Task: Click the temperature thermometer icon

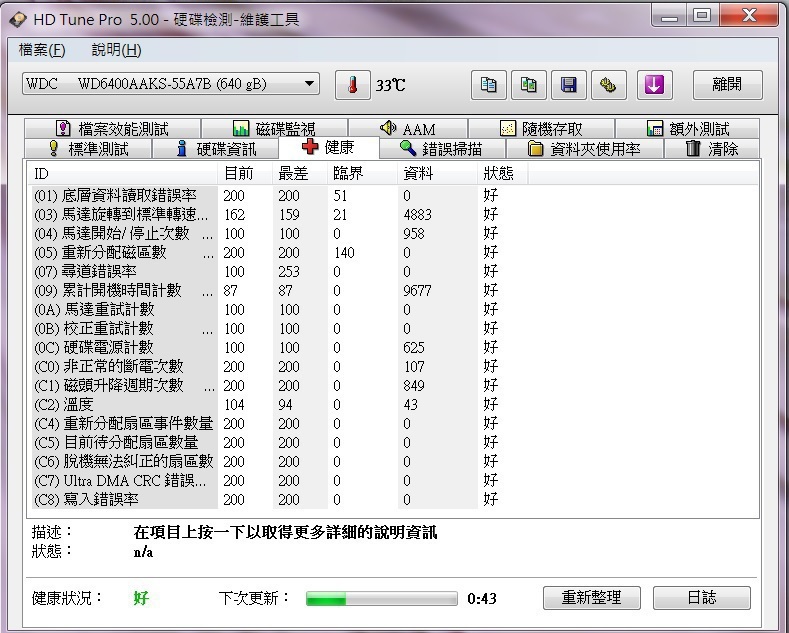Action: pyautogui.click(x=353, y=85)
